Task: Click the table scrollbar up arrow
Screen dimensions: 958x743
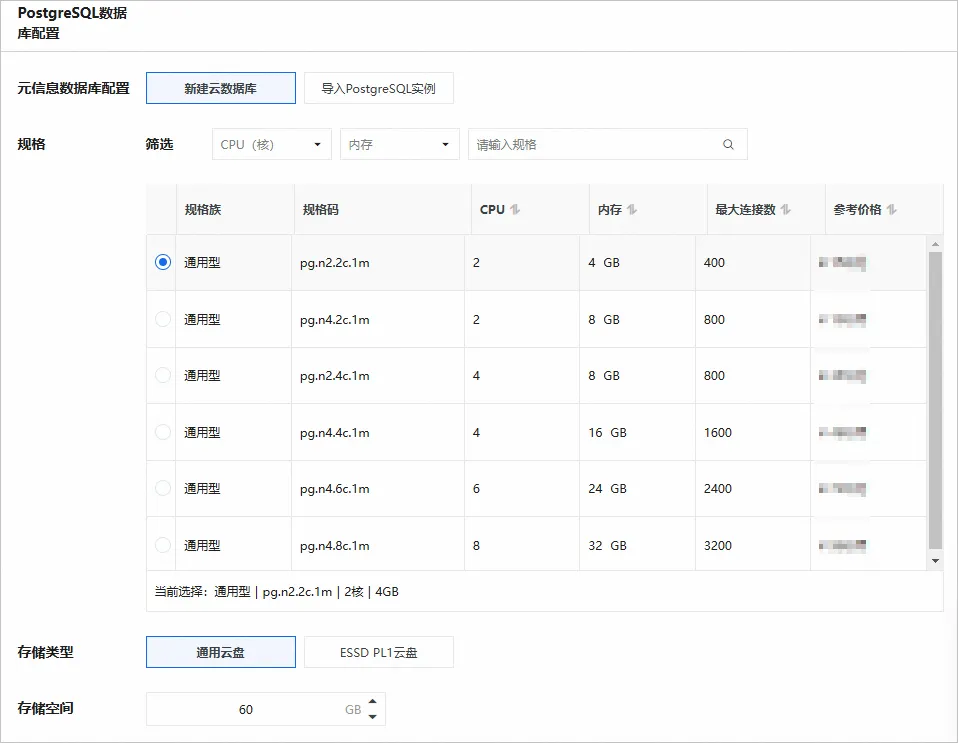Action: point(935,244)
